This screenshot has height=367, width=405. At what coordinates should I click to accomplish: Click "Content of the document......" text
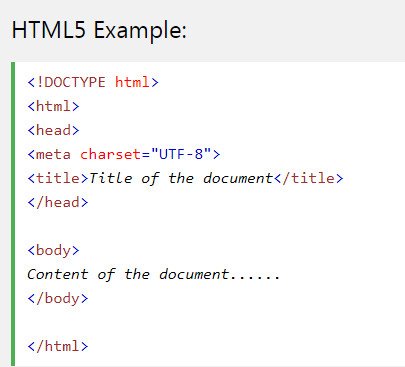[x=153, y=274]
